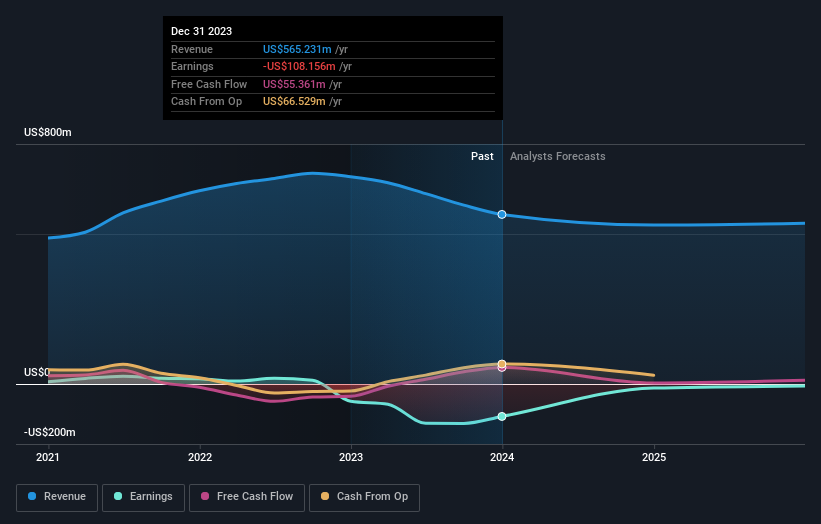Viewport: 821px width, 524px height.
Task: Click the Revenue row label in tooltip
Action: pyautogui.click(x=192, y=49)
